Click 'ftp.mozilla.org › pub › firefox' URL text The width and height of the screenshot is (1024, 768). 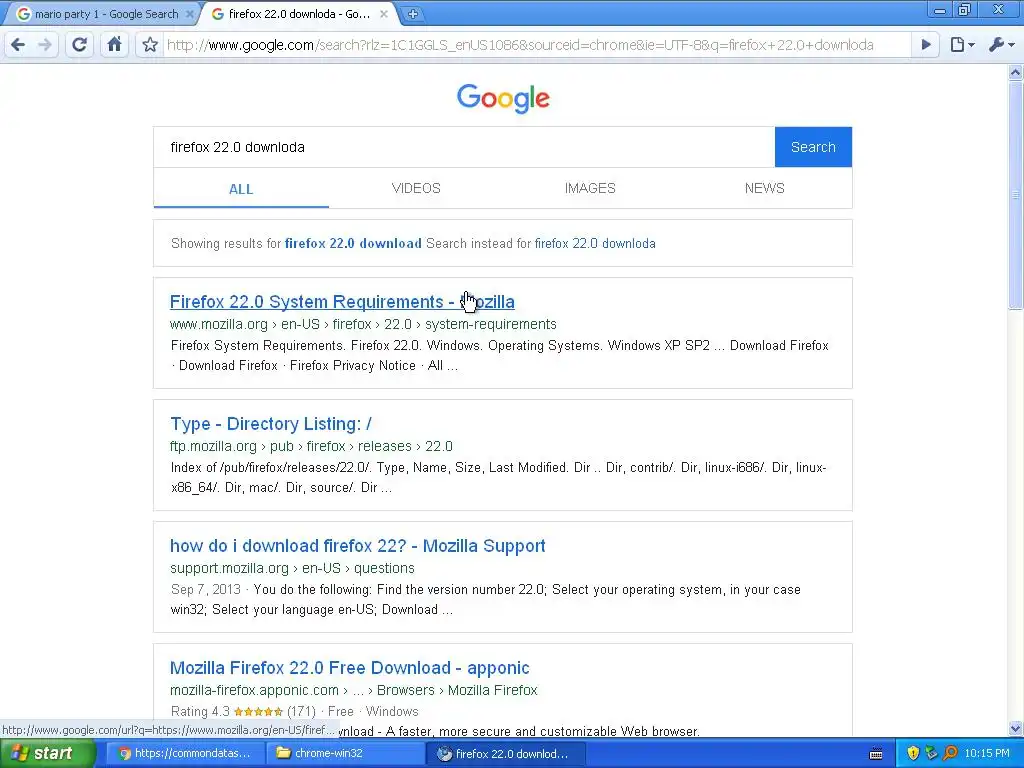tap(311, 447)
